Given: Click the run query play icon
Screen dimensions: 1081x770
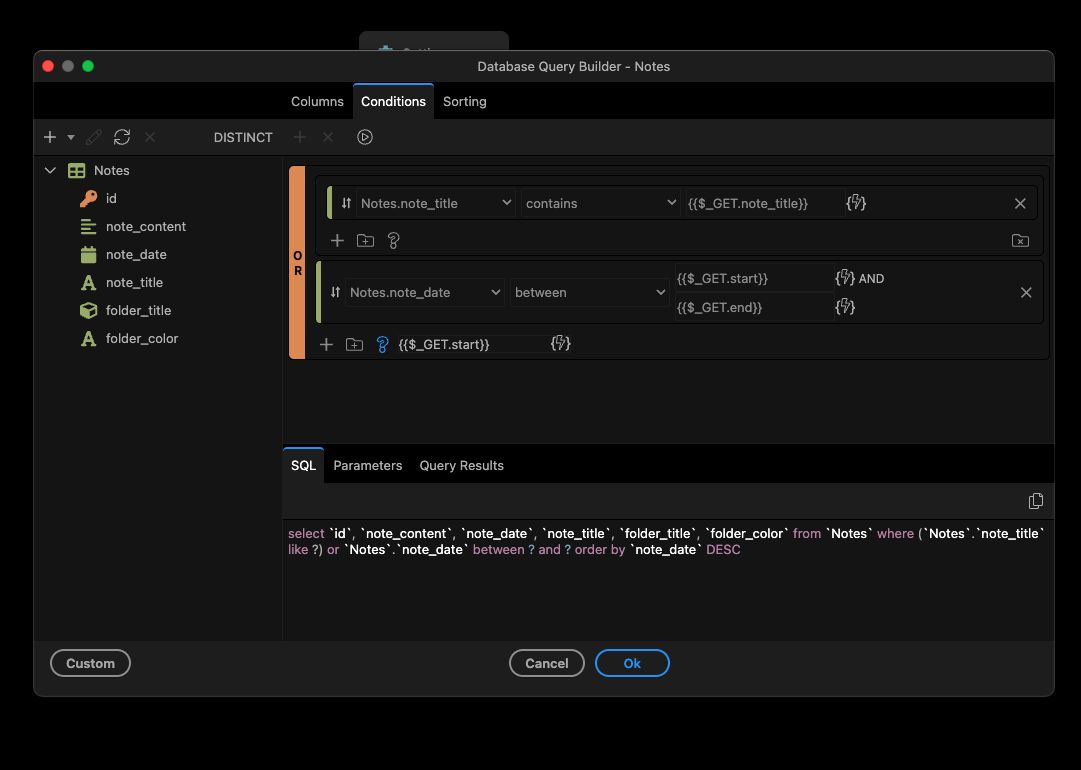Looking at the screenshot, I should click(x=365, y=137).
